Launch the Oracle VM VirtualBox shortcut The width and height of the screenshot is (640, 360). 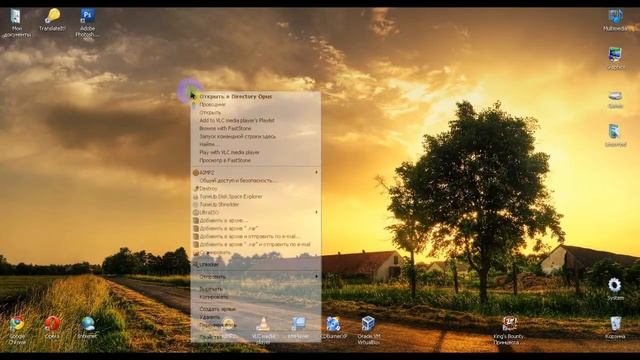click(369, 330)
